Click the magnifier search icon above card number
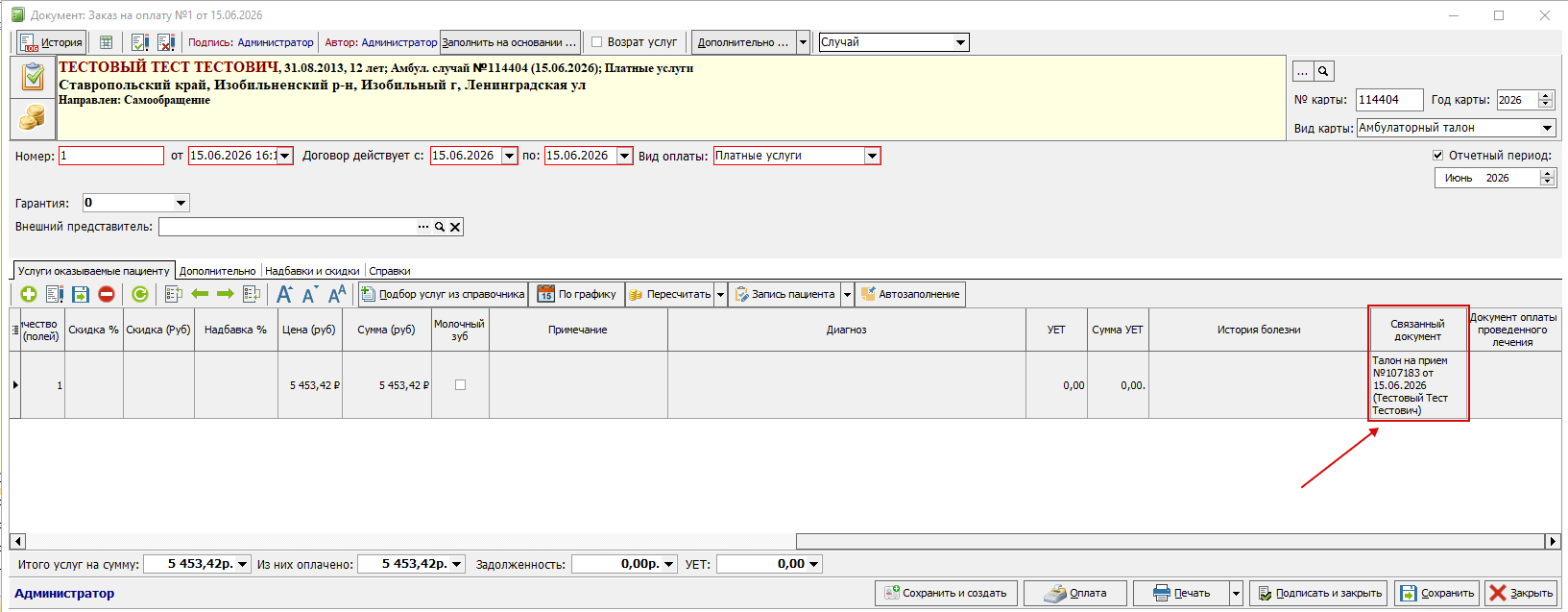Screen dimensions: 1568x612 click(x=1323, y=71)
